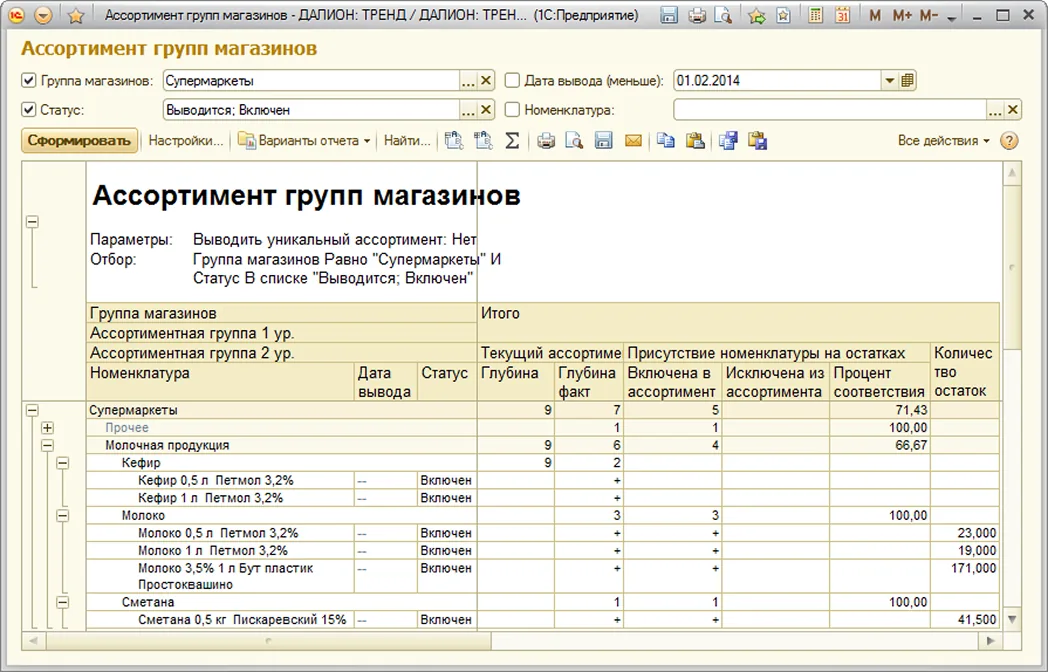
Task: Click the Sum (Σ) icon in report toolbar
Action: 512,140
